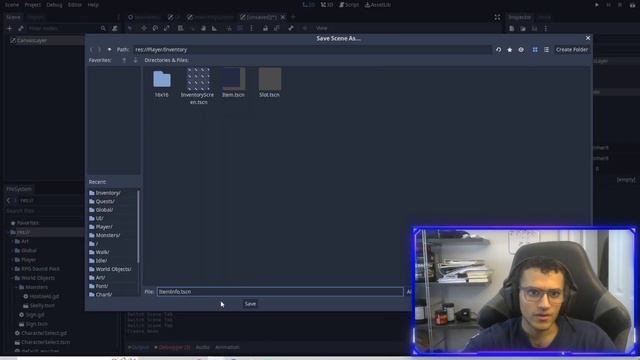
Task: Select the Slot.tscn file thumbnail
Action: [269, 83]
